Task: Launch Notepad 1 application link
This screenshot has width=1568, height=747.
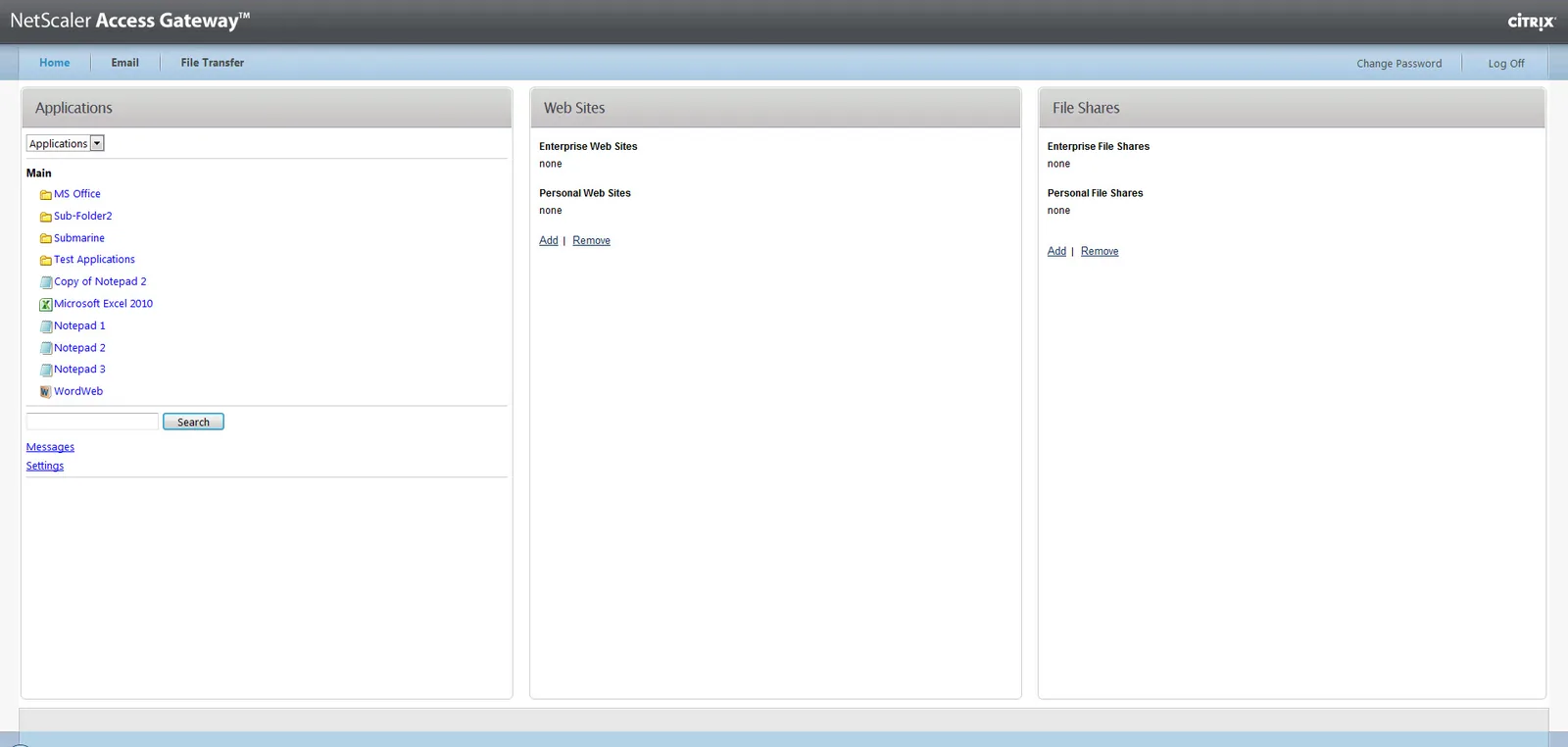Action: [79, 325]
